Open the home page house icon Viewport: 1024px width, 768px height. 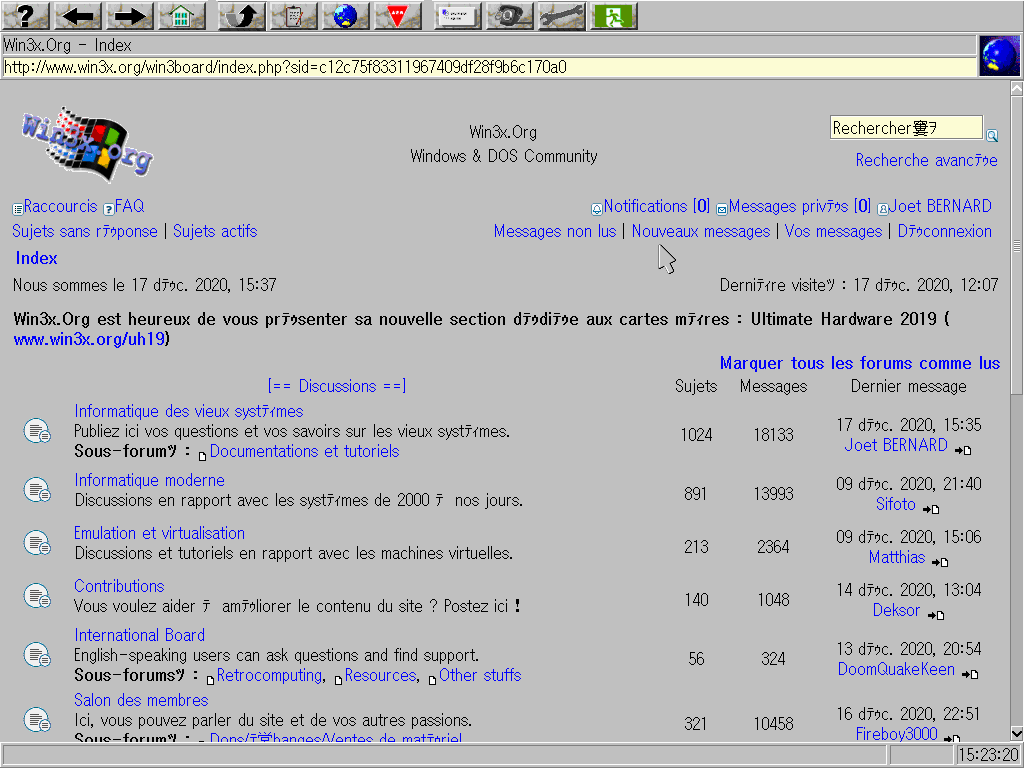pyautogui.click(x=181, y=15)
